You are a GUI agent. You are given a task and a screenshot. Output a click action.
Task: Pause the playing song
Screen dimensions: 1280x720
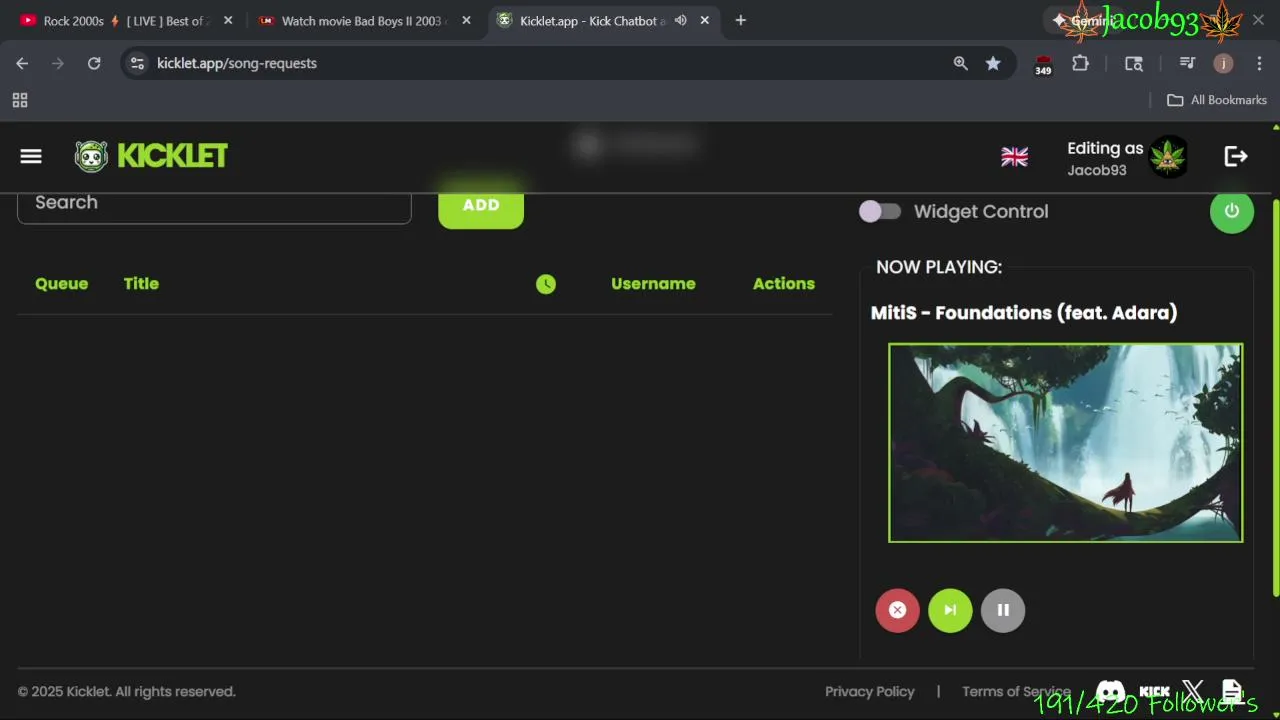tap(1003, 610)
